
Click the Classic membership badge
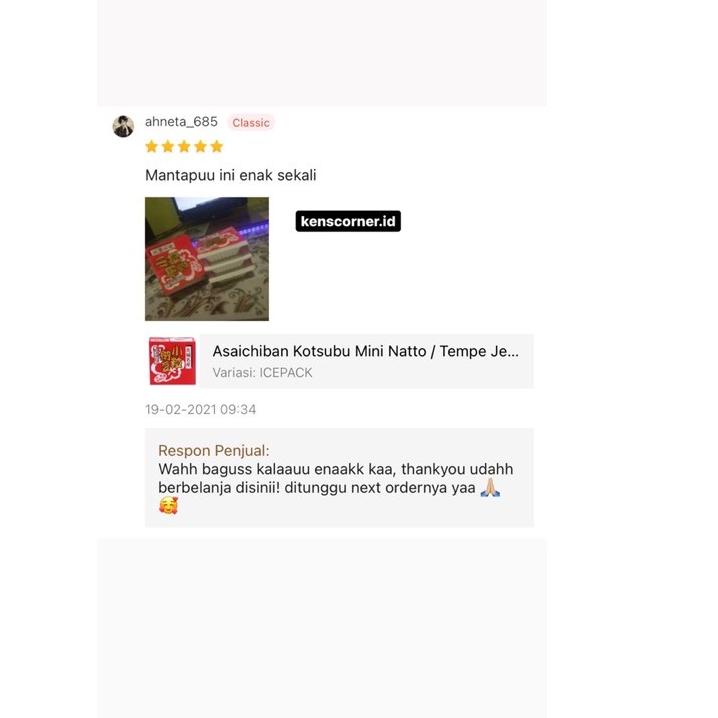pos(251,123)
